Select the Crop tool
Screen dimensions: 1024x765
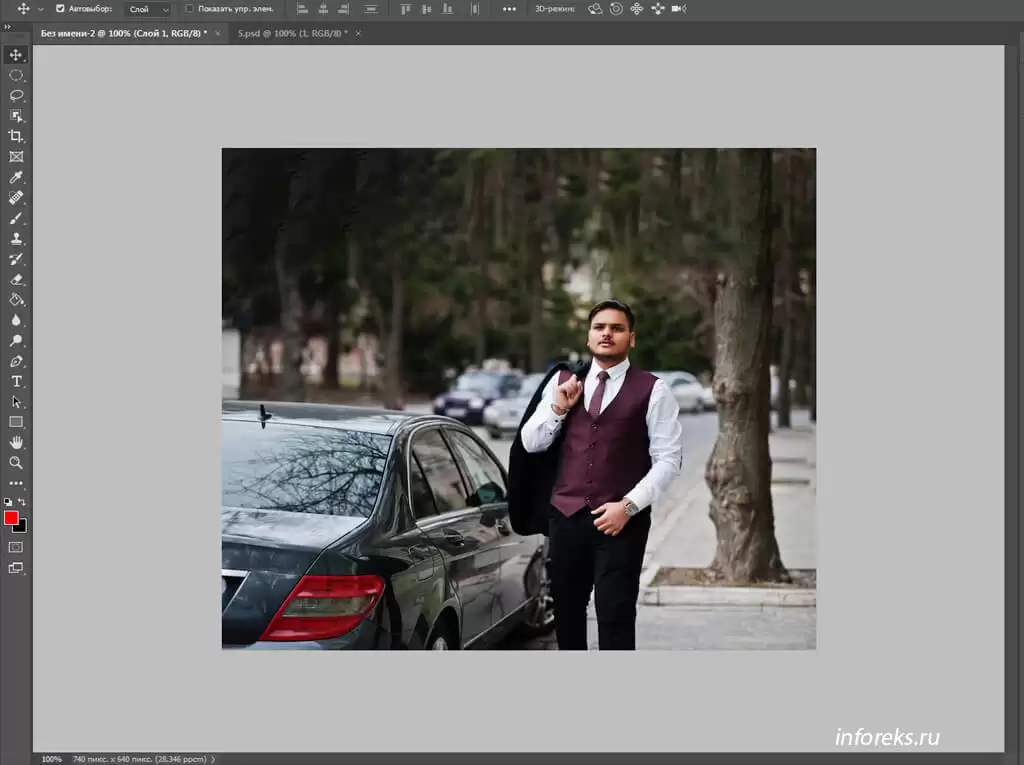point(16,136)
